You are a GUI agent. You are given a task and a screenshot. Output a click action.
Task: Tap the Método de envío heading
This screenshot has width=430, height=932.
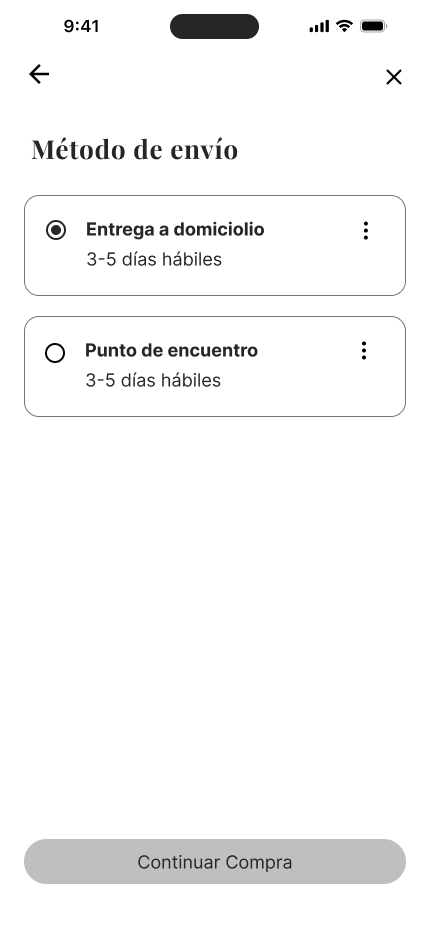click(x=134, y=149)
